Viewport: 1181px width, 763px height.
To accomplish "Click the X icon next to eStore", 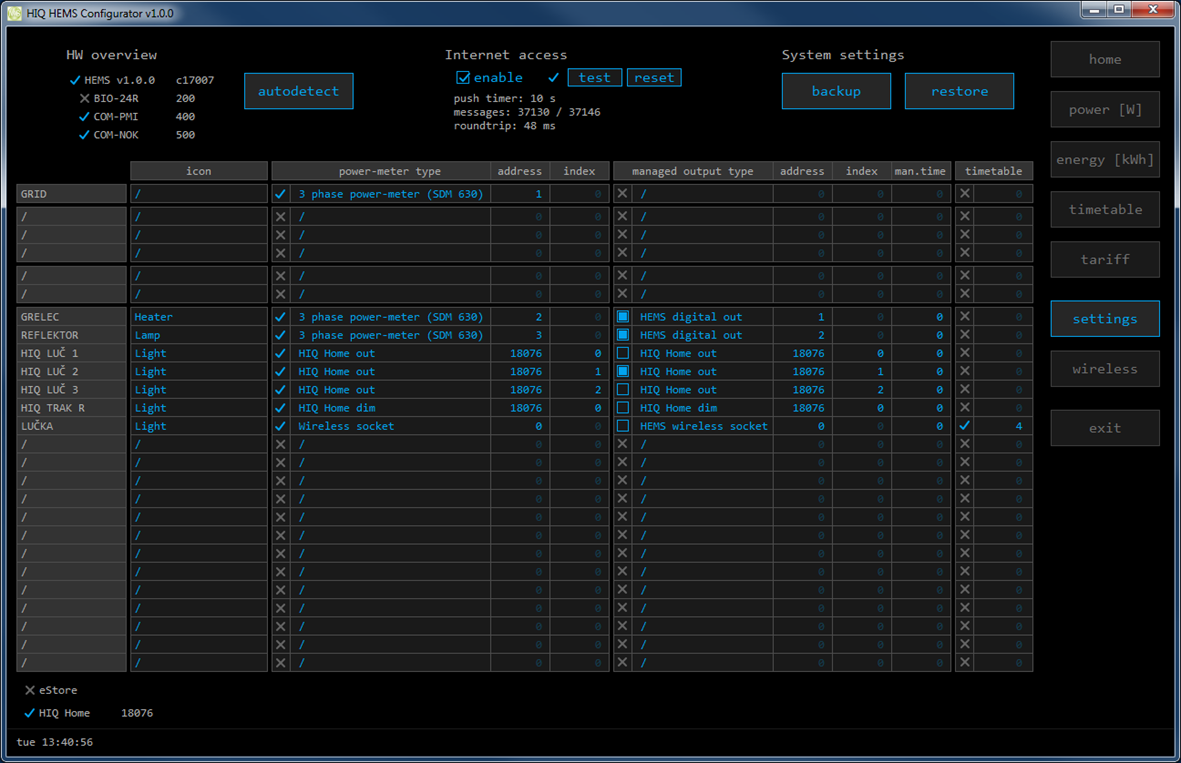I will point(30,690).
